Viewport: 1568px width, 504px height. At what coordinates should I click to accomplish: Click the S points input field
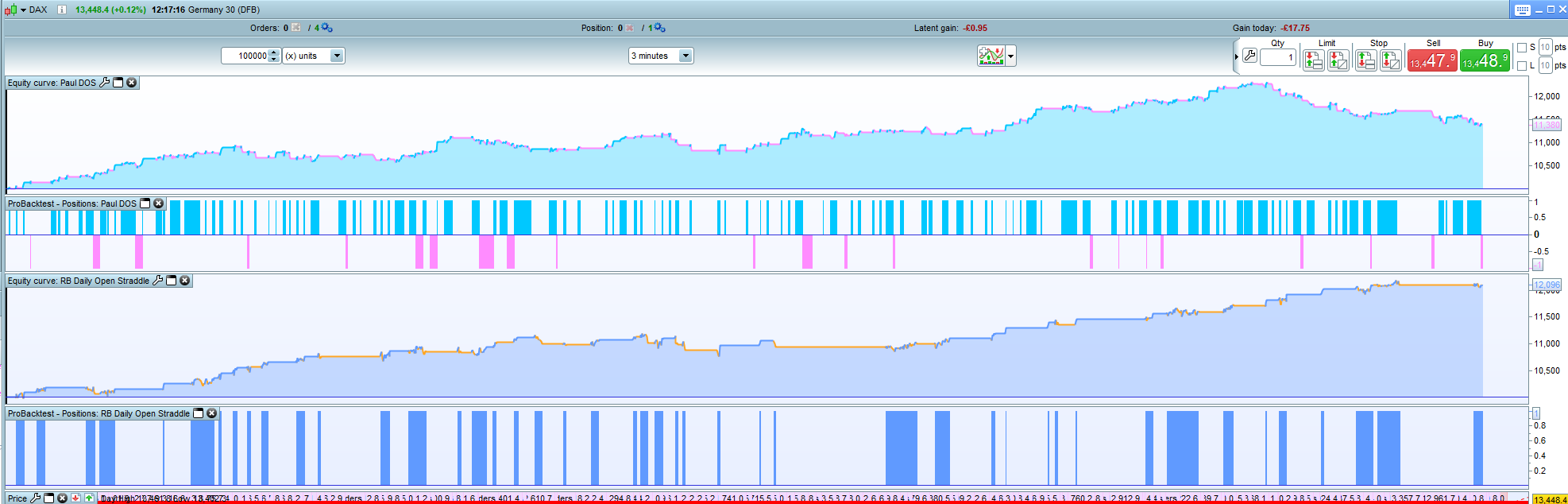[1545, 48]
